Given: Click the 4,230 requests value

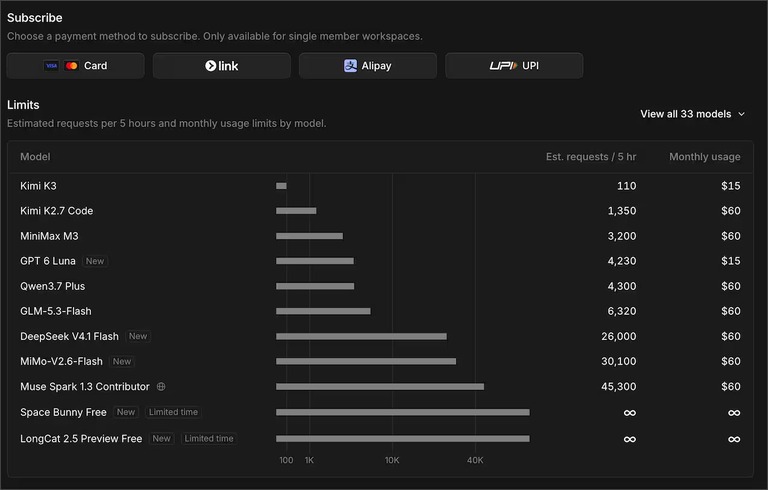Looking at the screenshot, I should 622,261.
